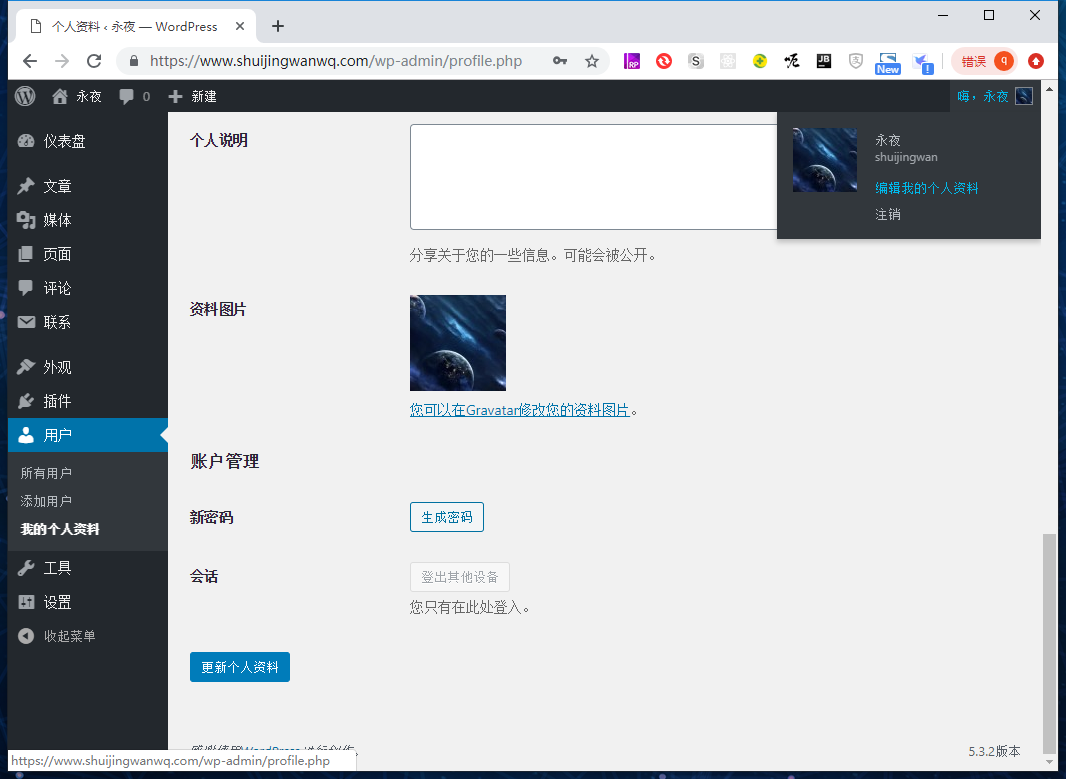Click the browser forward arrow
The width and height of the screenshot is (1066, 779).
point(62,61)
